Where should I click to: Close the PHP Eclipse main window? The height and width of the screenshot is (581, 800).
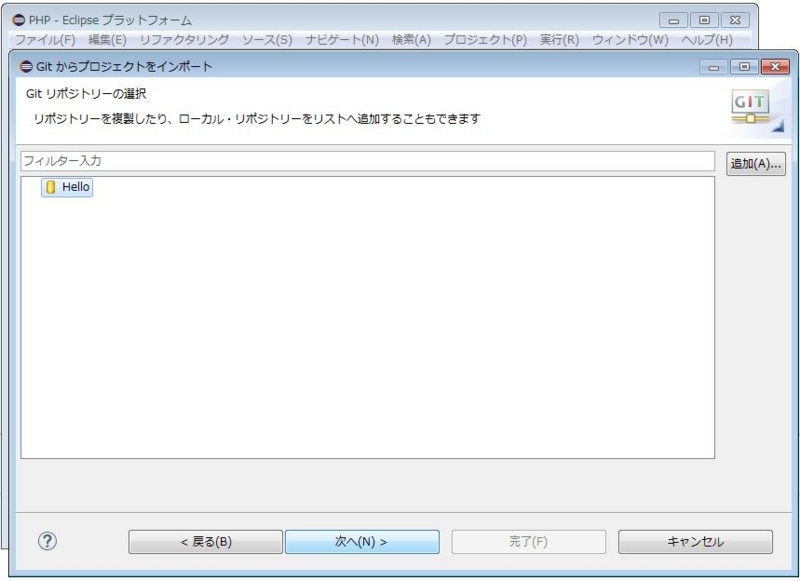[x=735, y=20]
